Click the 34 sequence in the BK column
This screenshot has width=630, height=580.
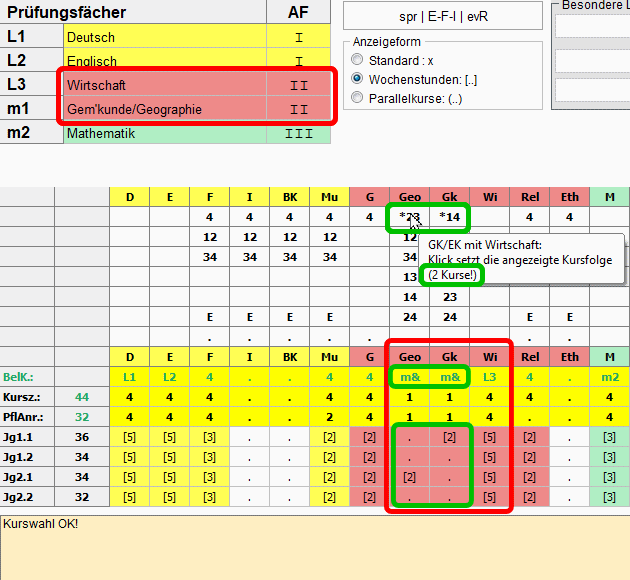289,257
